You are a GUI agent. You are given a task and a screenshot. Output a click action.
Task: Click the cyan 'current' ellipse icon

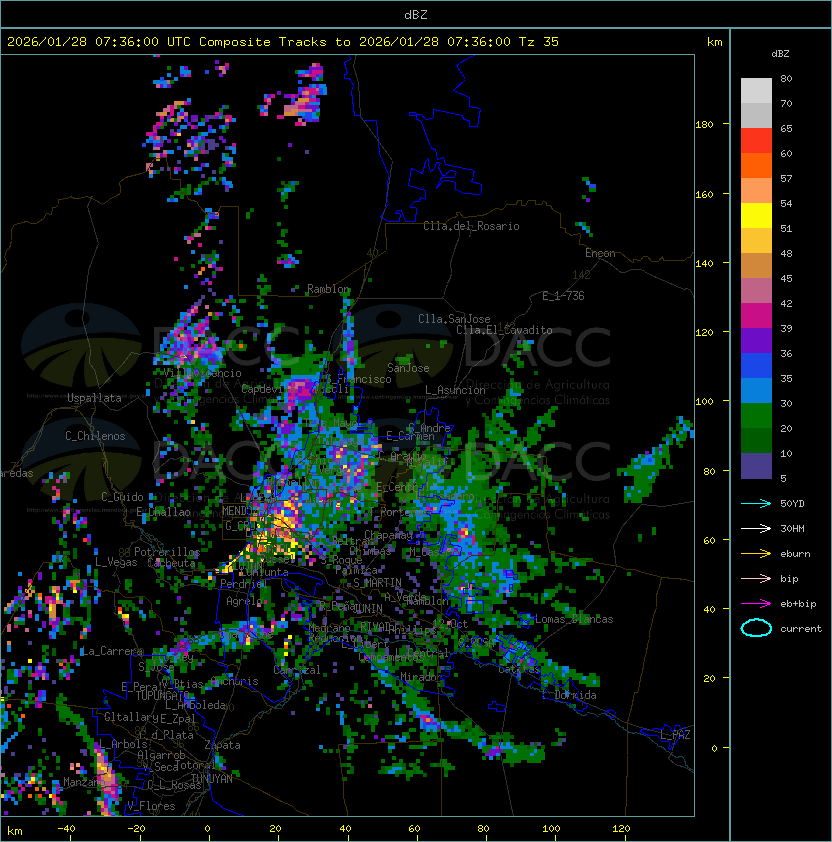[x=756, y=628]
